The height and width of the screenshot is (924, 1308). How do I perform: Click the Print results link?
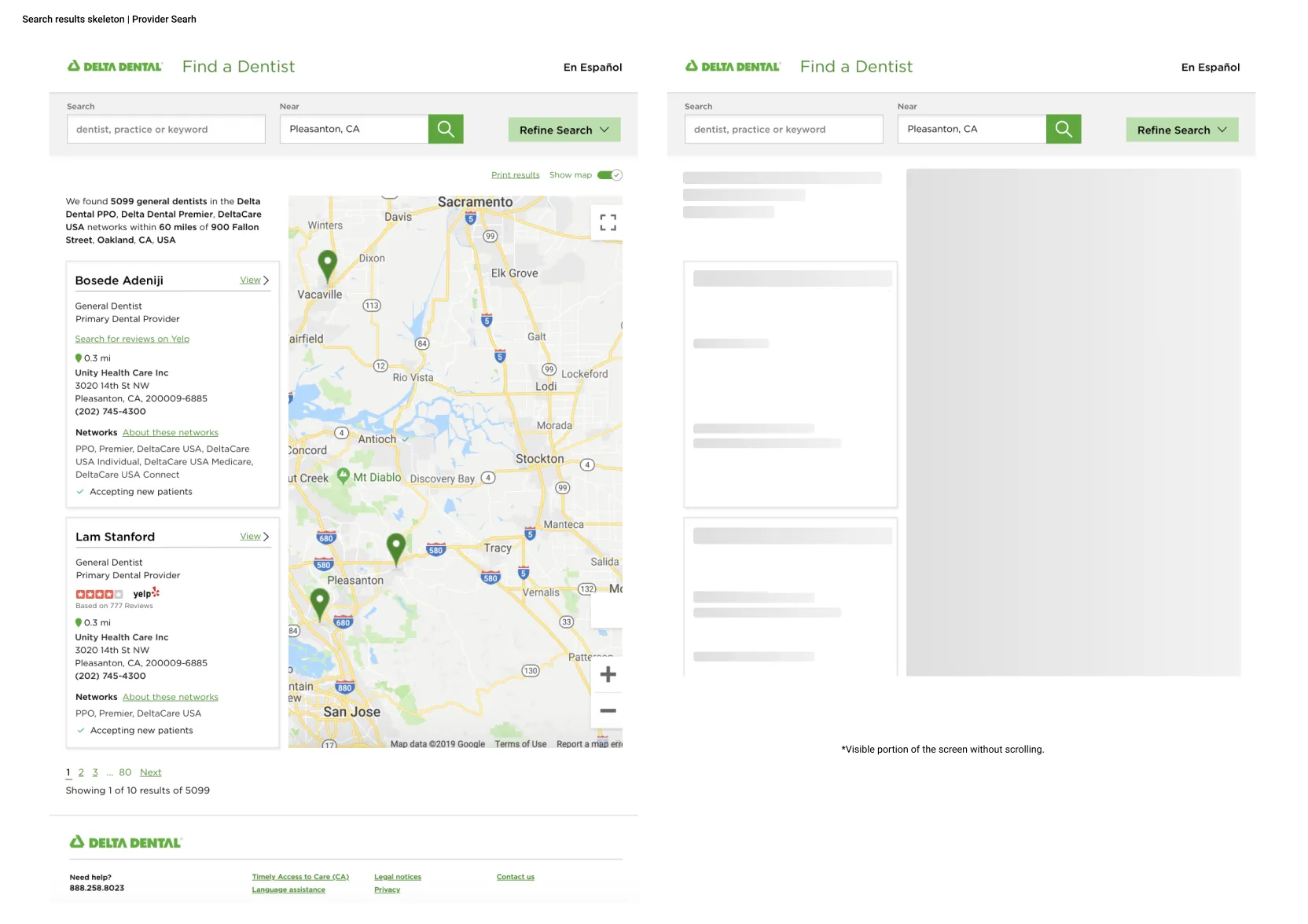515,174
